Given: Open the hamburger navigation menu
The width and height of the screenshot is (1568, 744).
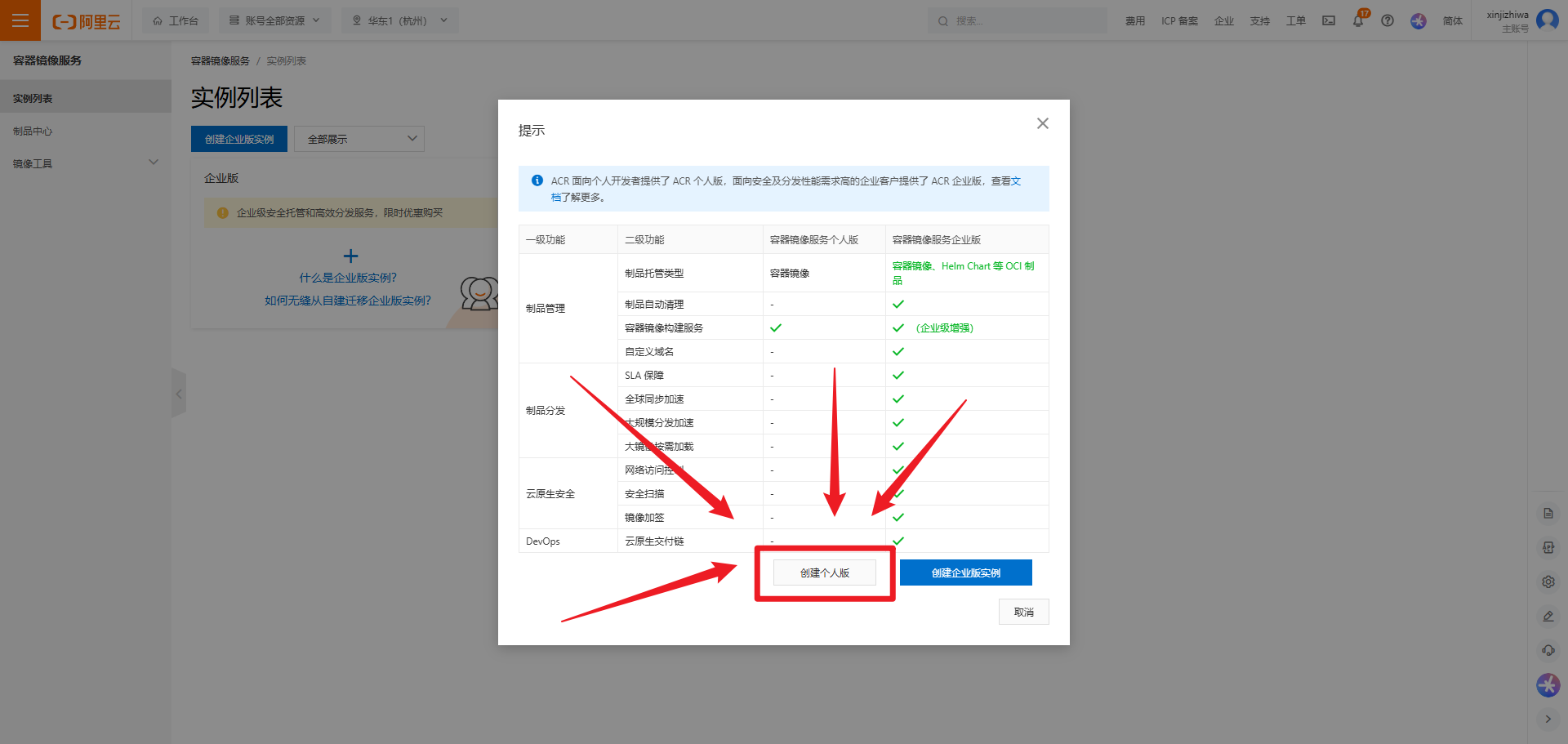Looking at the screenshot, I should click(x=20, y=20).
